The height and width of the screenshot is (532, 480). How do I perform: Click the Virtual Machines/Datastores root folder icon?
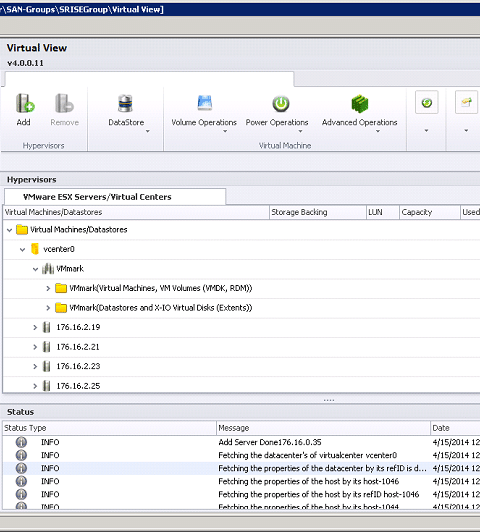(22, 230)
